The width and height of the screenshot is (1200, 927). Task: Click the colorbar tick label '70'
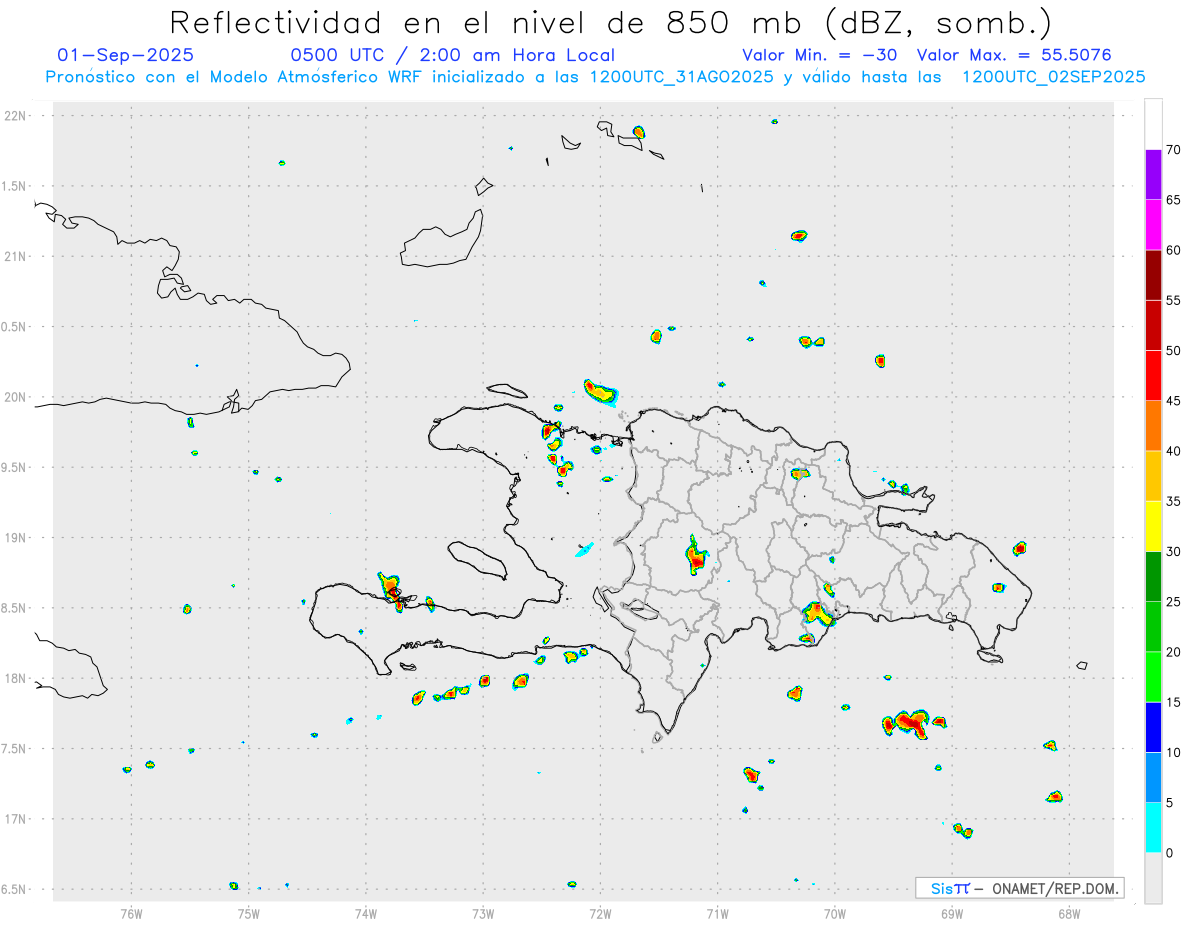(x=1174, y=150)
